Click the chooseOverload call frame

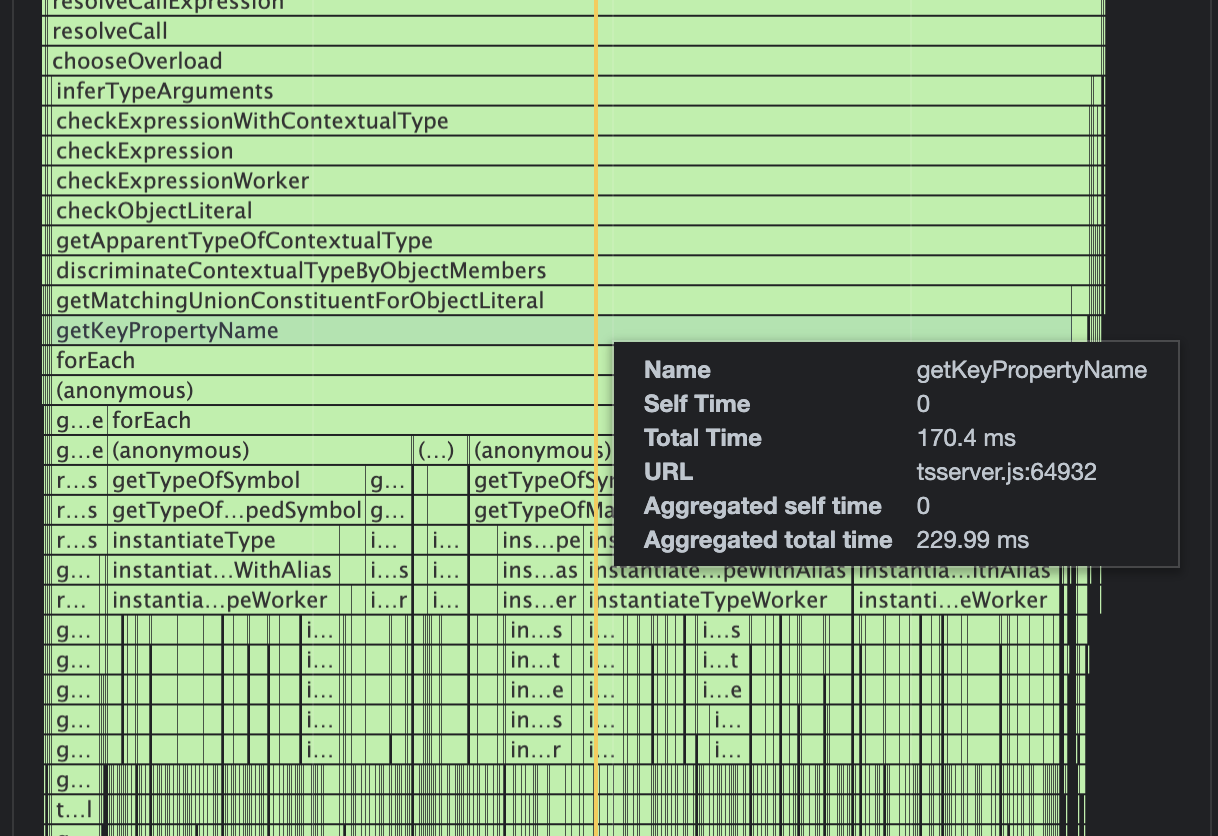coord(300,61)
